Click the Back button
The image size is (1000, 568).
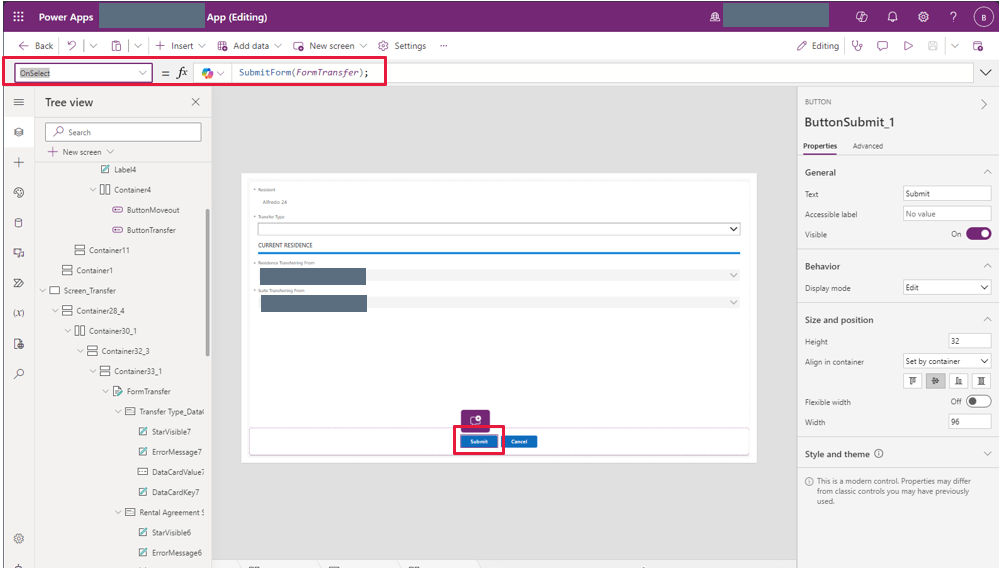[36, 46]
